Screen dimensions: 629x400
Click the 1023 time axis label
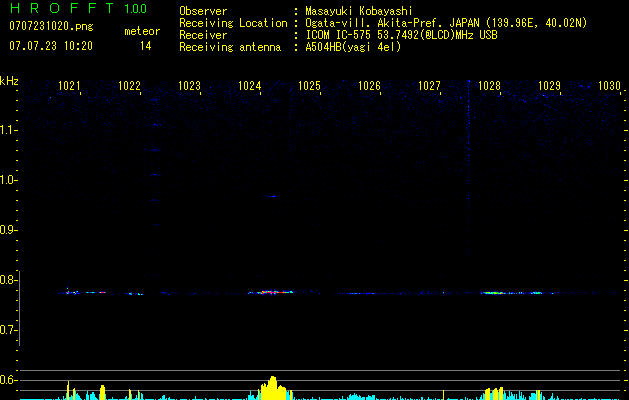click(189, 86)
